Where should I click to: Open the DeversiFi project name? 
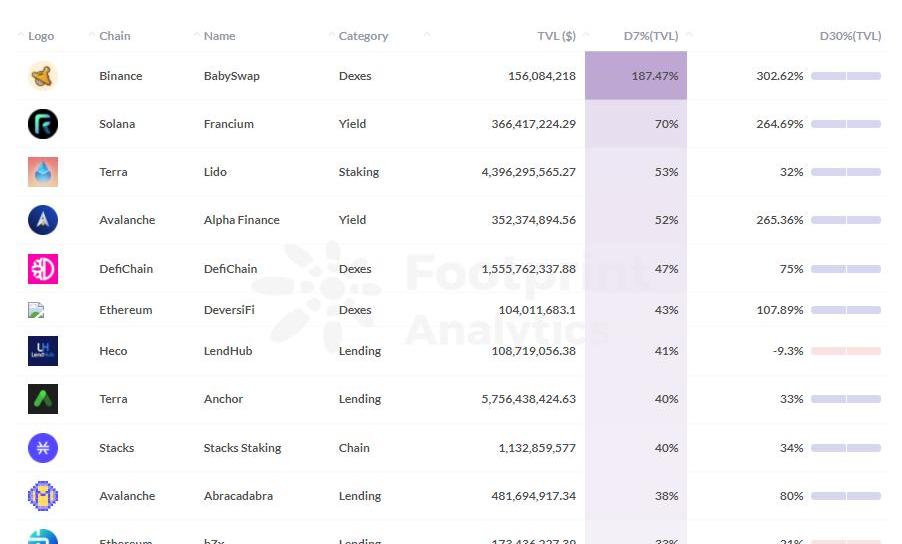(x=229, y=310)
